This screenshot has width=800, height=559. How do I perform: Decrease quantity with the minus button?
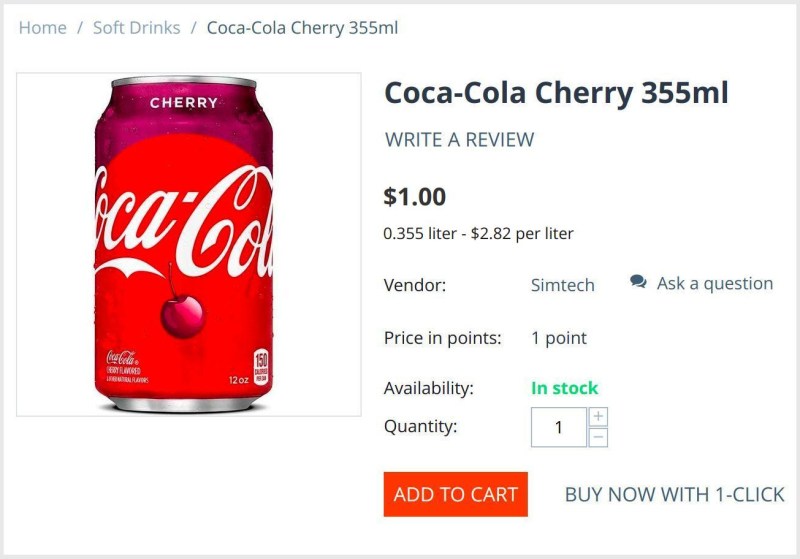tap(598, 437)
